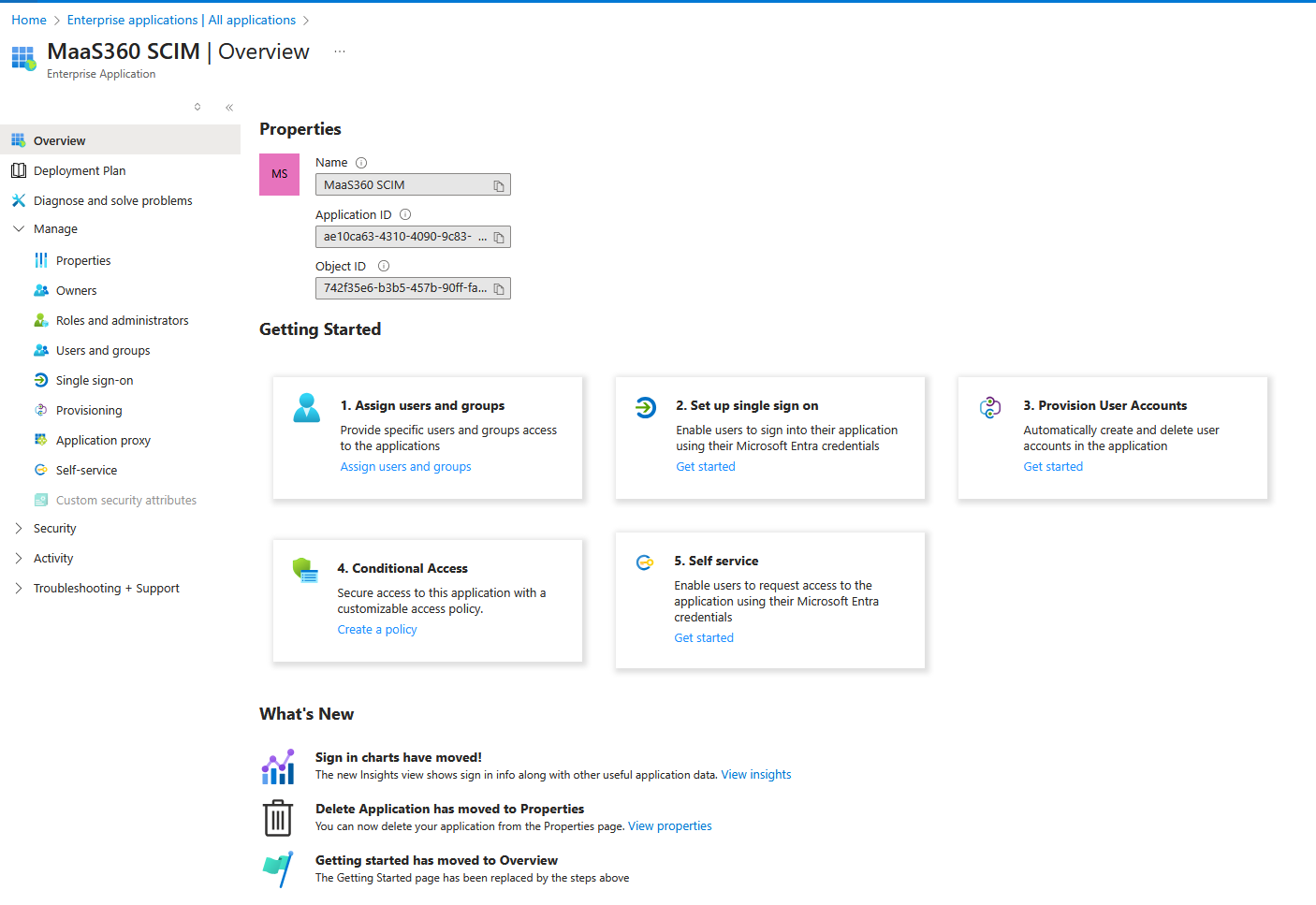Go to Enterprise applications breadcrumb
1316x905 pixels.
pyautogui.click(x=132, y=20)
